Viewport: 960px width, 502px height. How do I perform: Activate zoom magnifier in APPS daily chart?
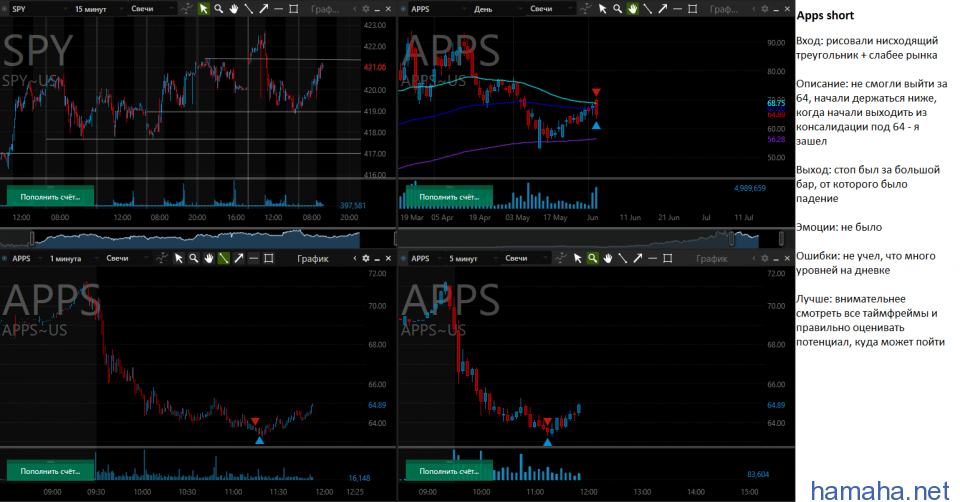[x=617, y=9]
